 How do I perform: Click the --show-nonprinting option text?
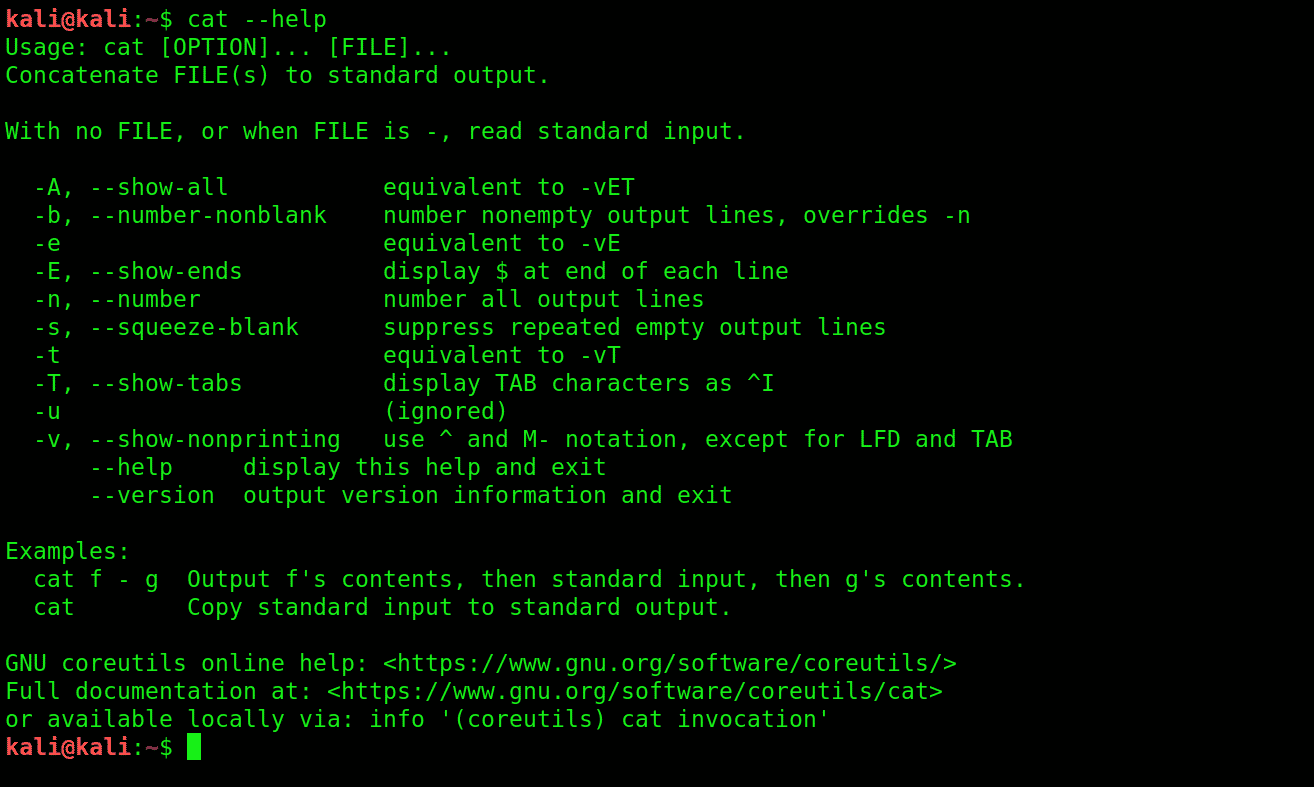click(215, 440)
